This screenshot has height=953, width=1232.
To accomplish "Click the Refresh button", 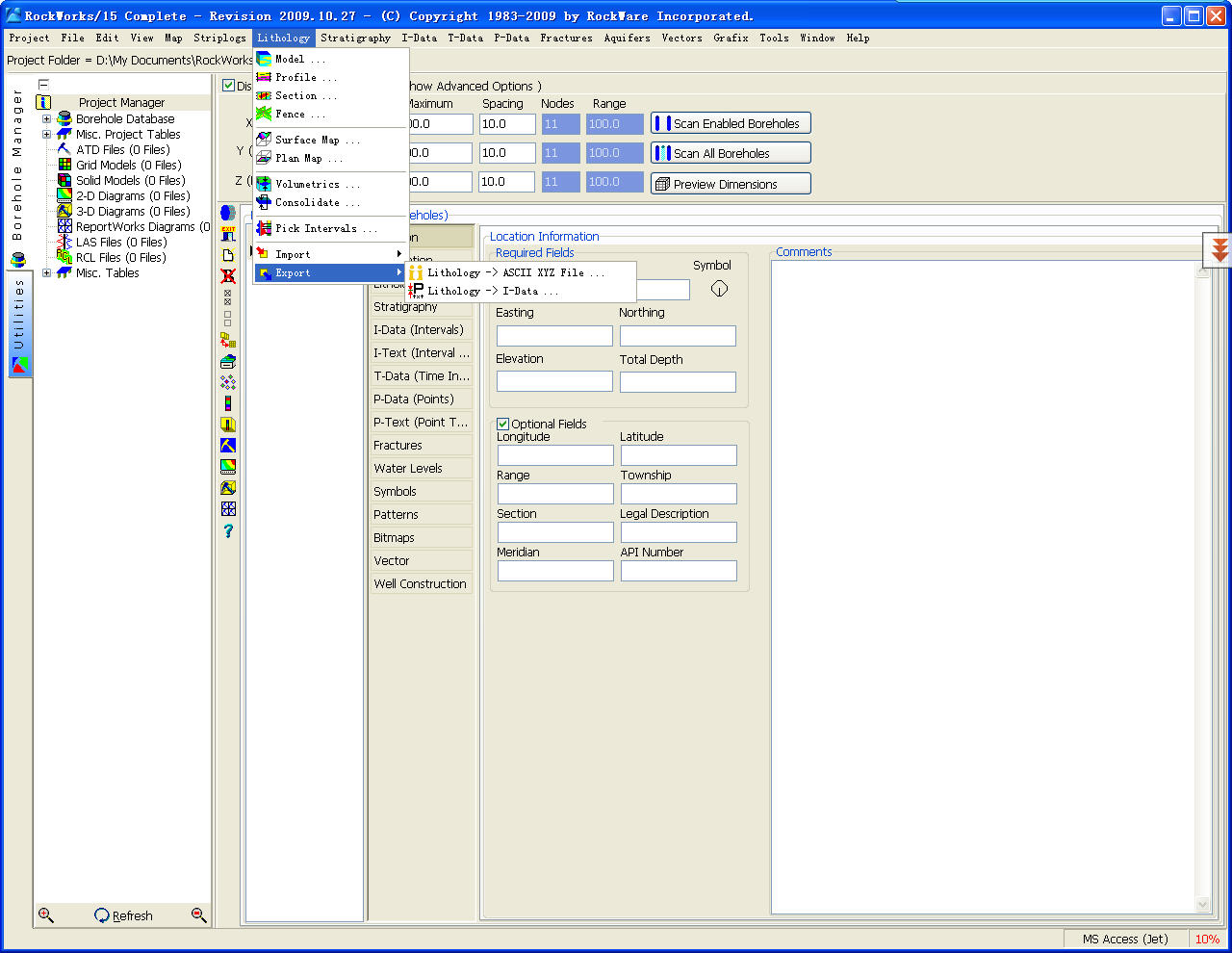I will [x=123, y=915].
